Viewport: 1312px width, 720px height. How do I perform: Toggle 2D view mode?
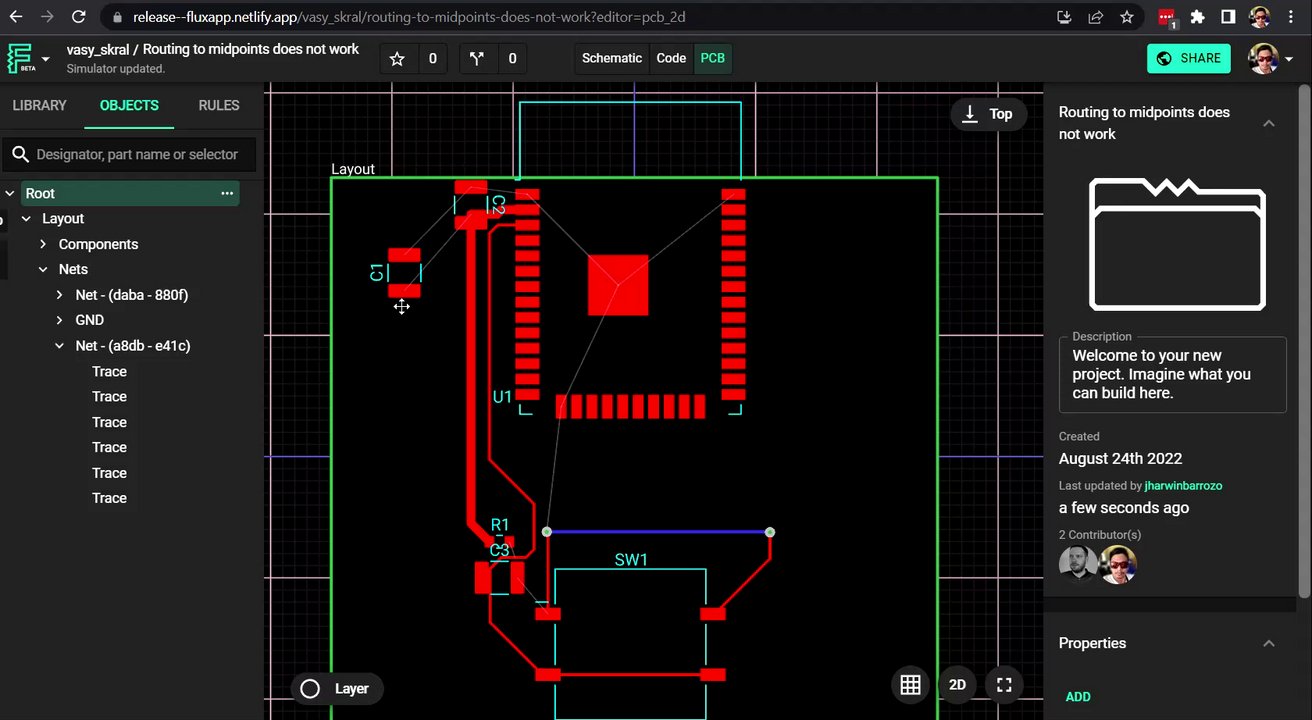[x=957, y=685]
